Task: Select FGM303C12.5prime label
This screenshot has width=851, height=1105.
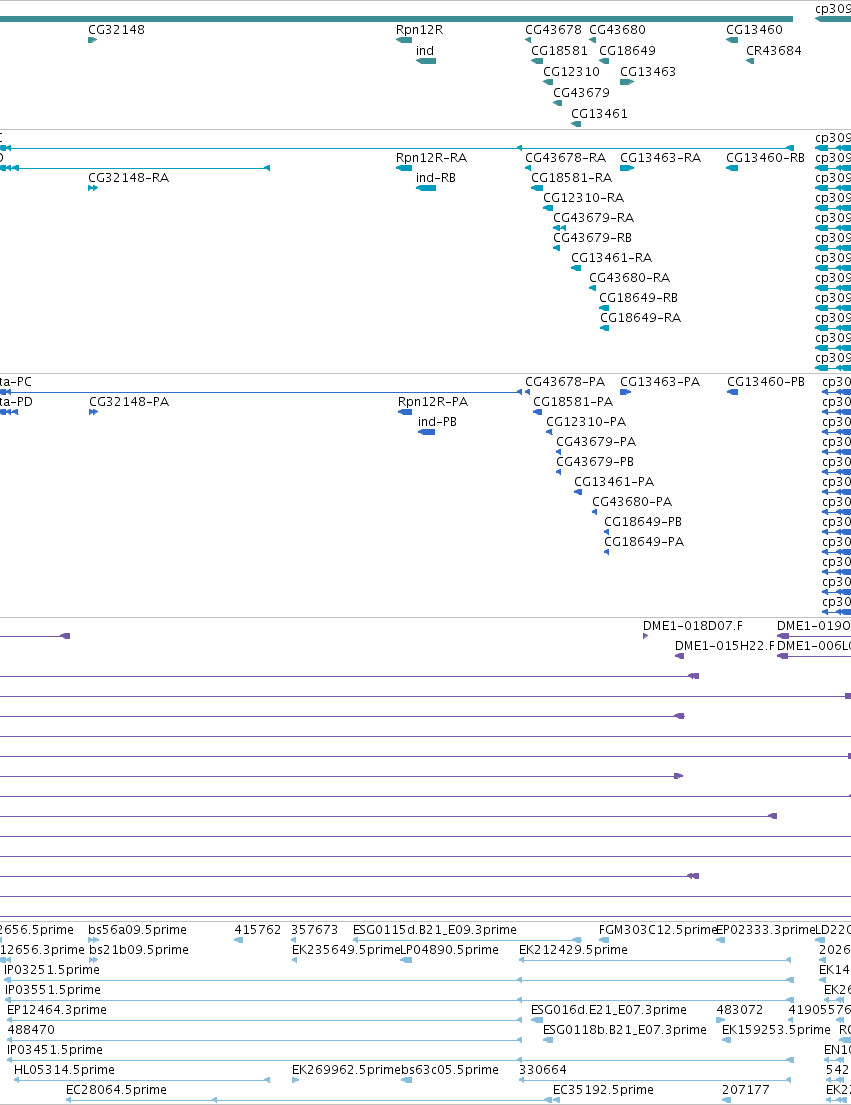Action: [x=657, y=930]
